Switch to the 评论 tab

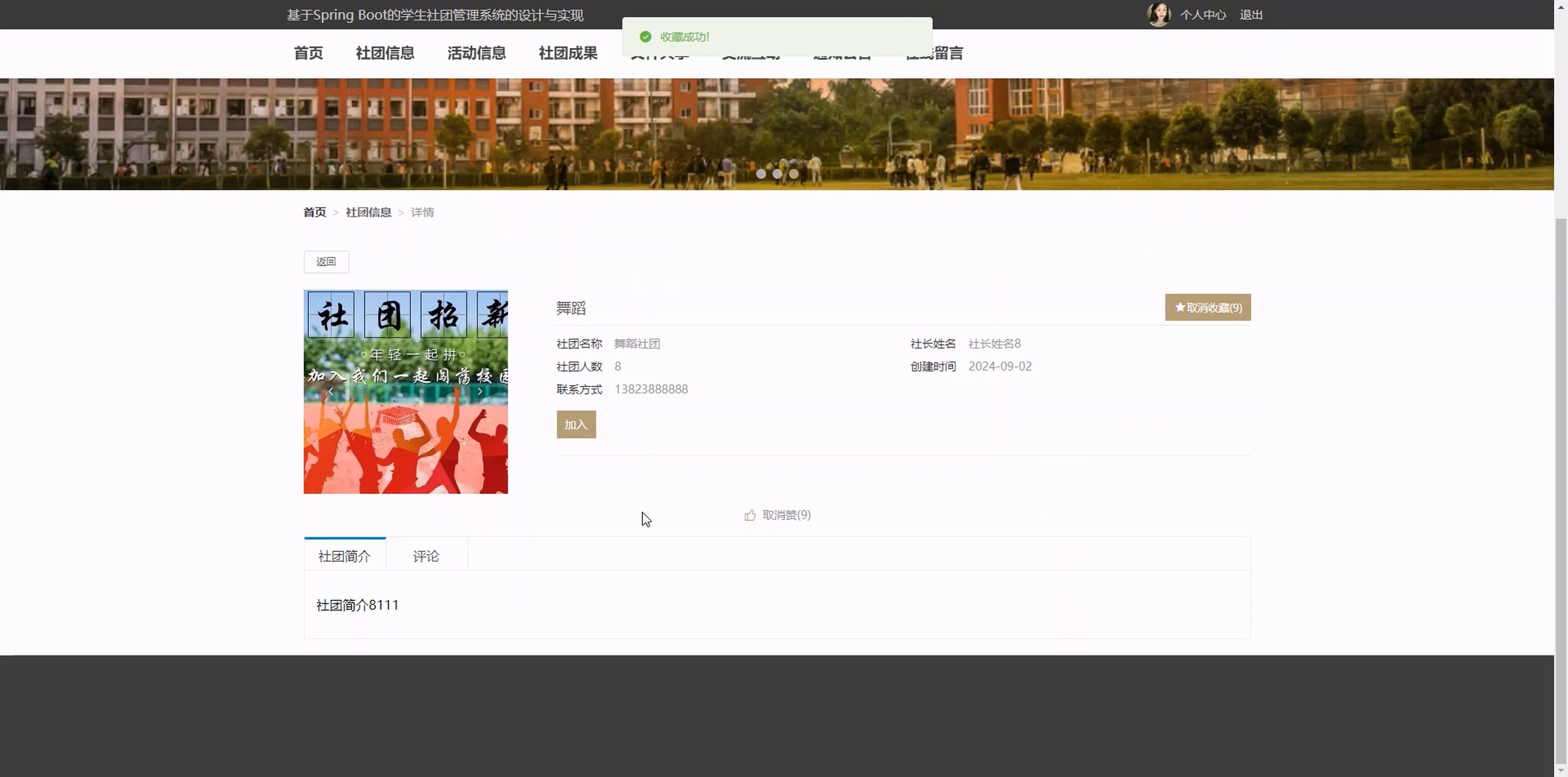(425, 556)
